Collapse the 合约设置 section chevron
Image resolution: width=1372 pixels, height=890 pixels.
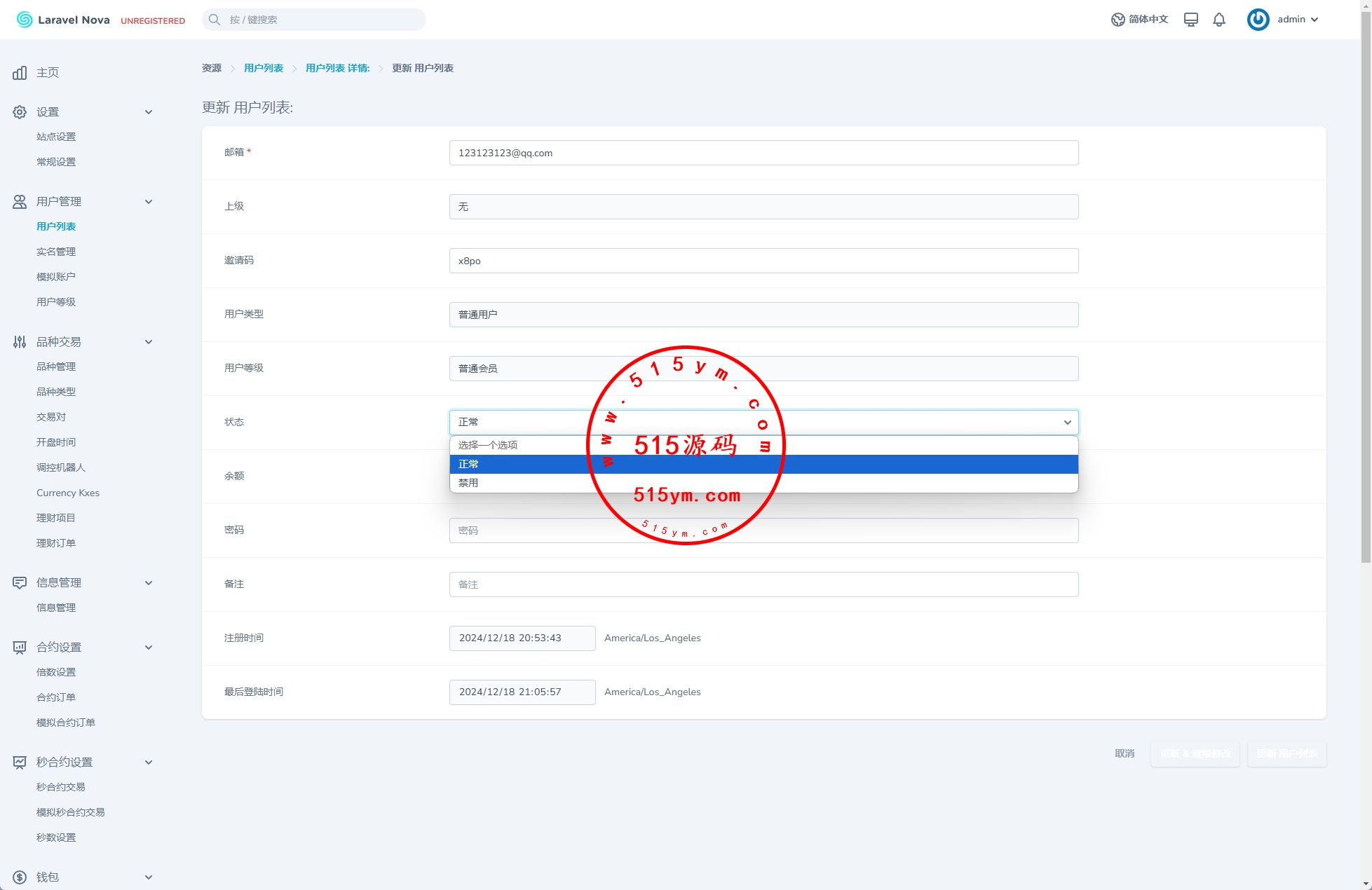tap(149, 648)
